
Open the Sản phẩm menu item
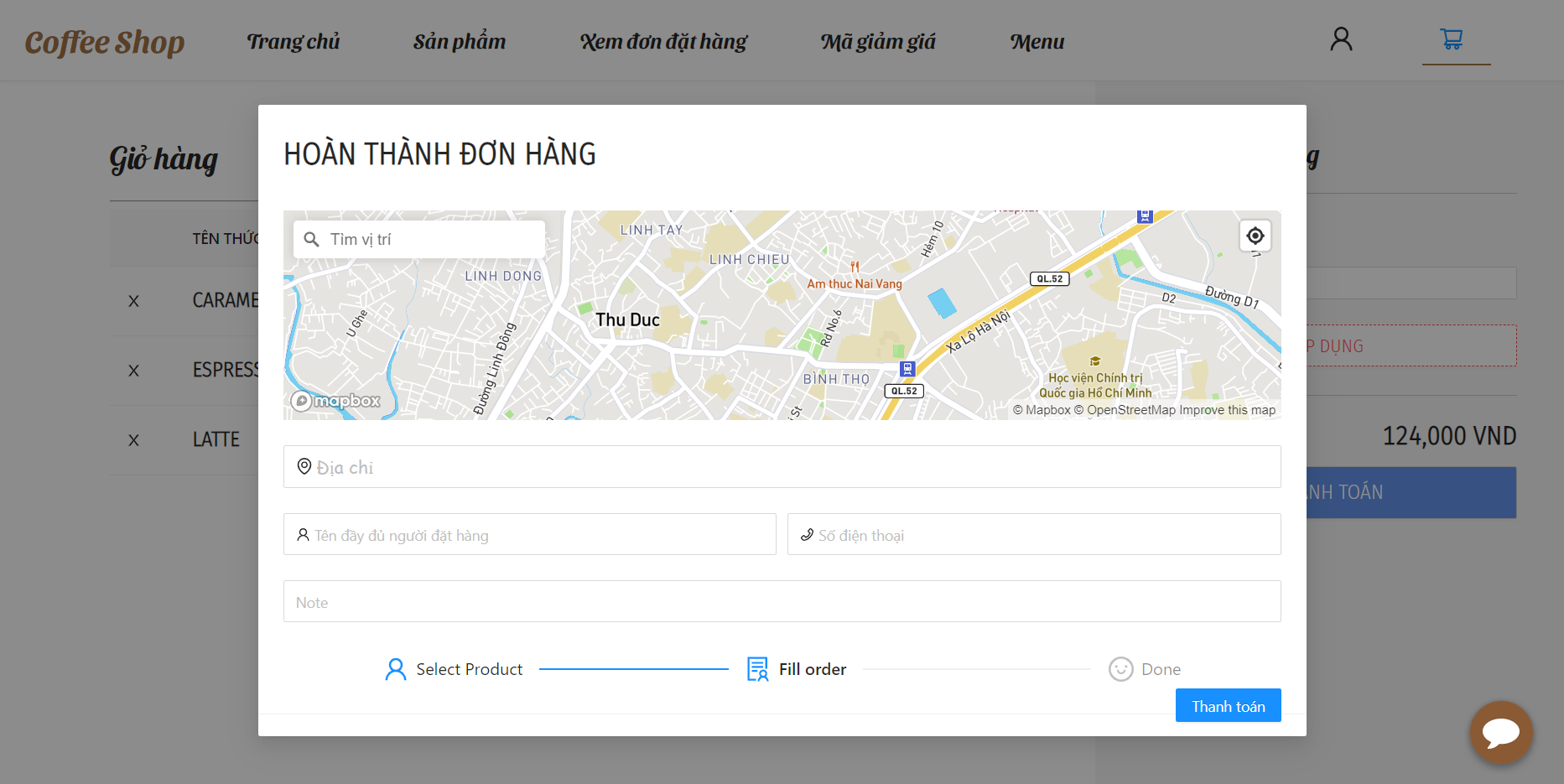pos(460,42)
